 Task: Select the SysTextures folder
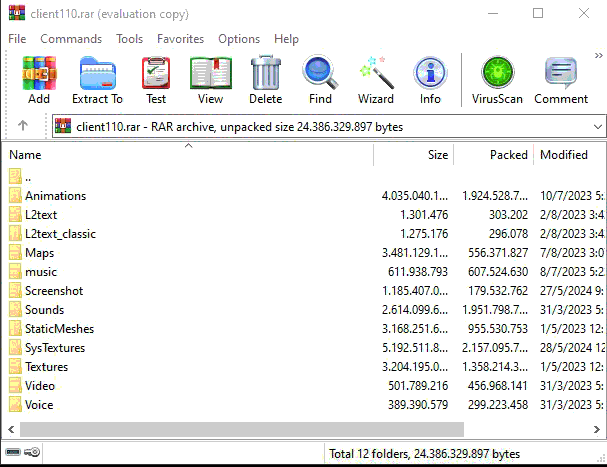coord(55,348)
